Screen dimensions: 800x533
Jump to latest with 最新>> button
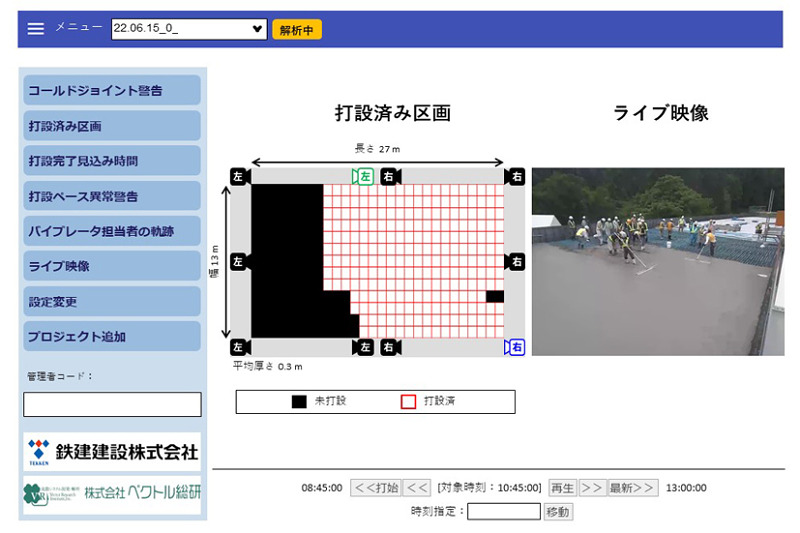coord(633,488)
